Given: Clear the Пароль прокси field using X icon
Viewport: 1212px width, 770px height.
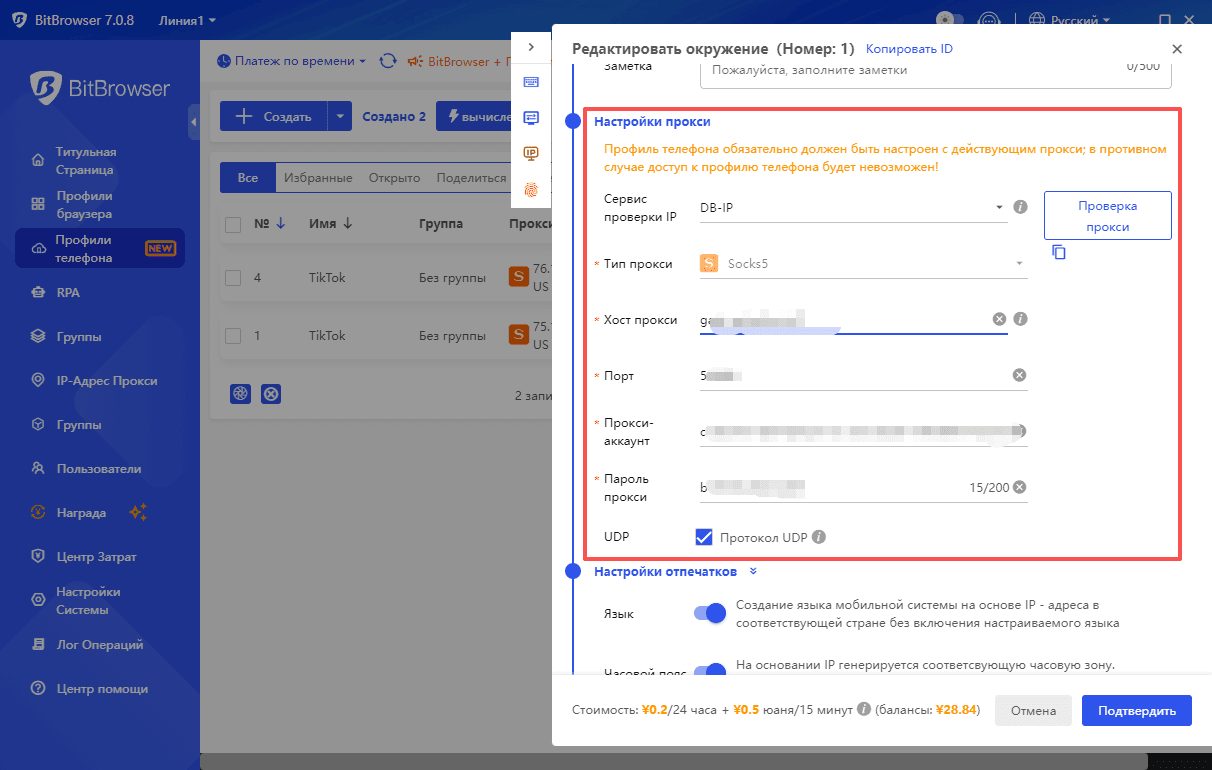Looking at the screenshot, I should [1019, 487].
